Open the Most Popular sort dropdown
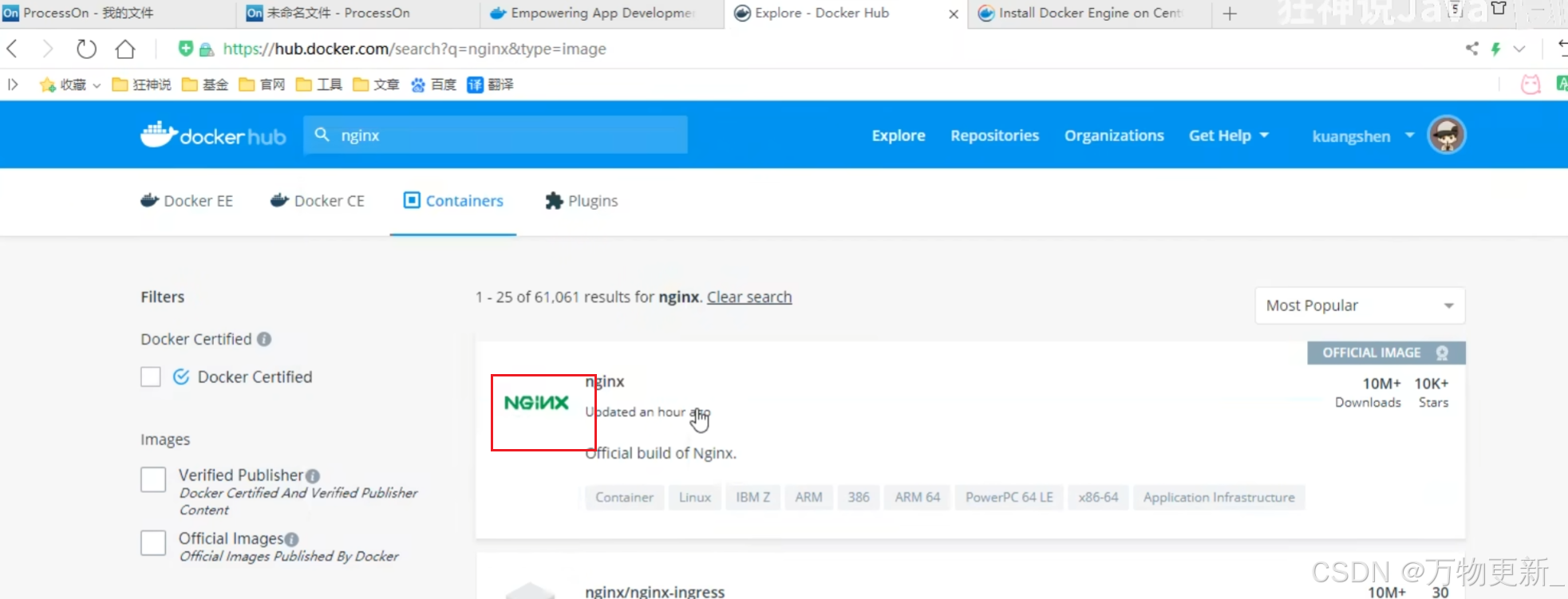Screen dimensions: 1568x599 [x=1360, y=305]
